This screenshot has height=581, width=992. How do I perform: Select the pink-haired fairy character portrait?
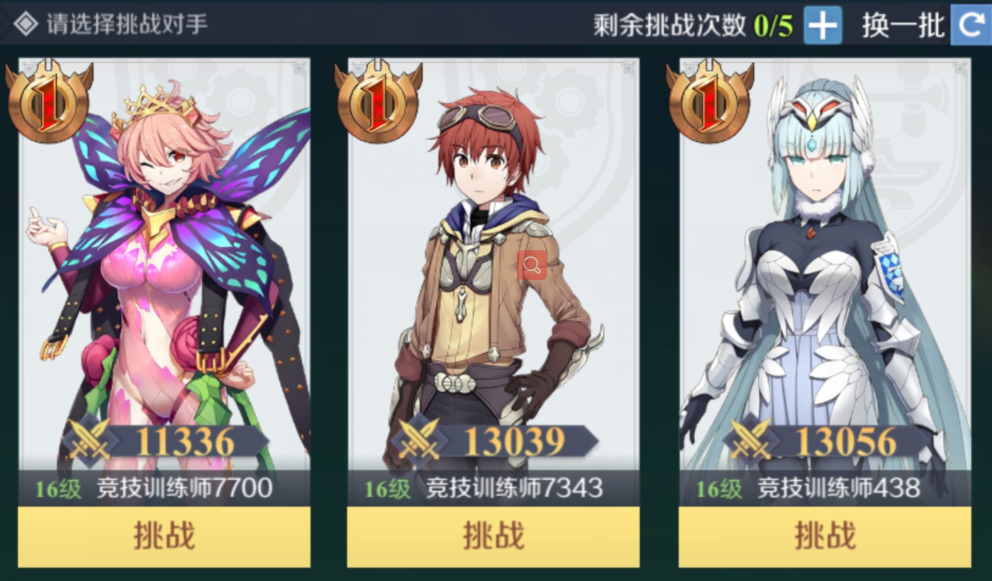click(x=164, y=266)
